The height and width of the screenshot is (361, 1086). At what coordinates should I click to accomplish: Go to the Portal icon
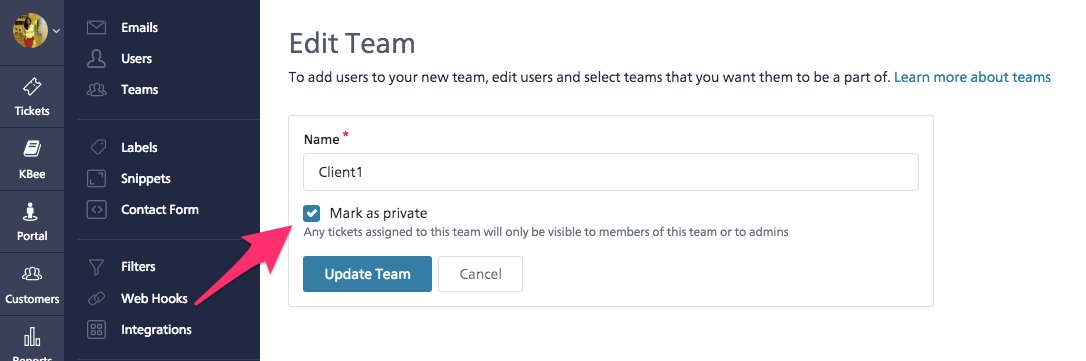[x=32, y=211]
